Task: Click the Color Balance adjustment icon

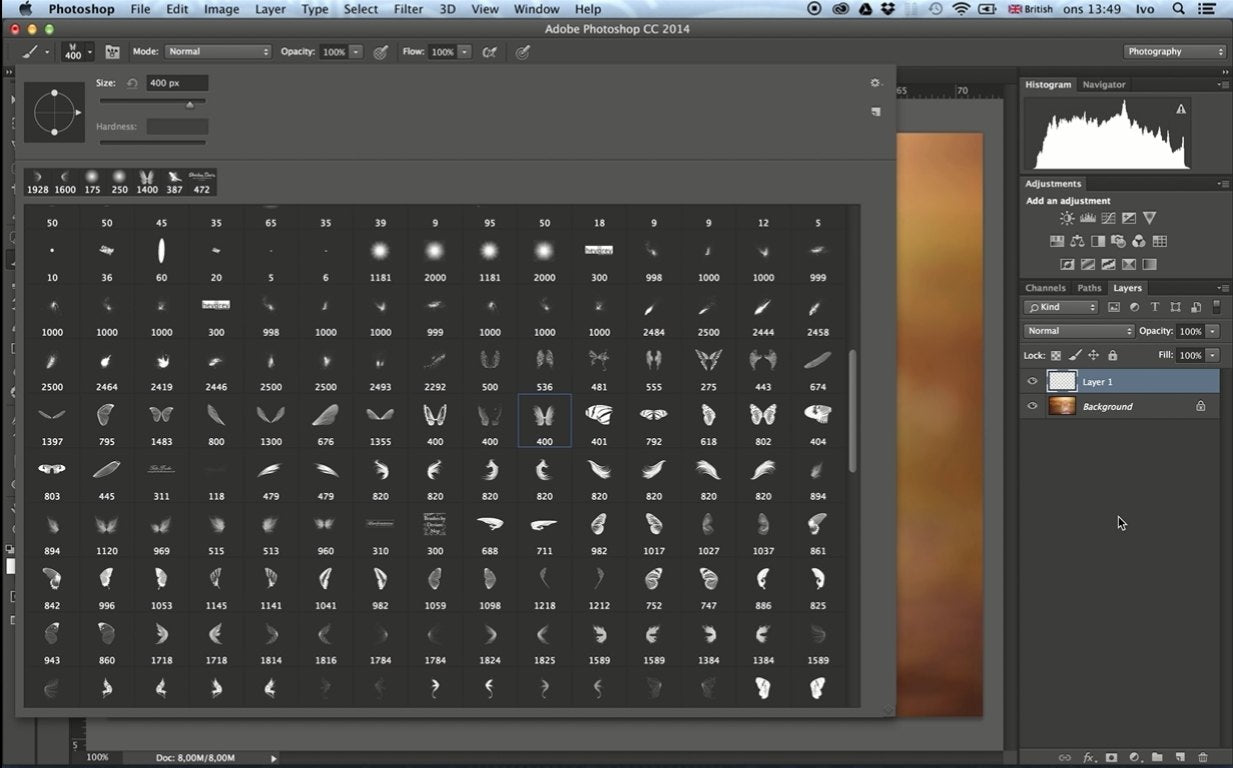Action: tap(1077, 241)
